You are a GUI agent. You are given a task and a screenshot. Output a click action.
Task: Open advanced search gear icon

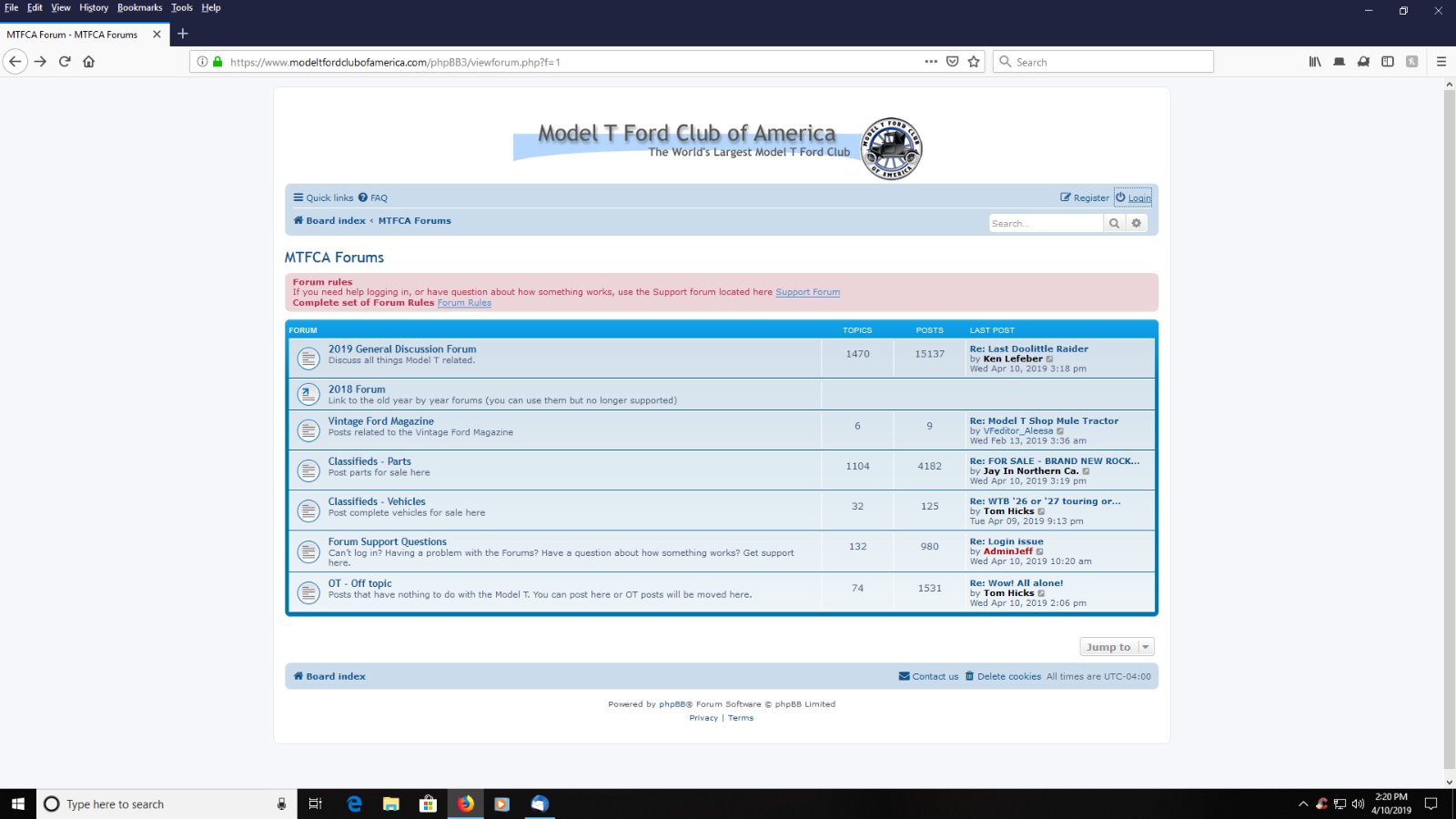1137,223
